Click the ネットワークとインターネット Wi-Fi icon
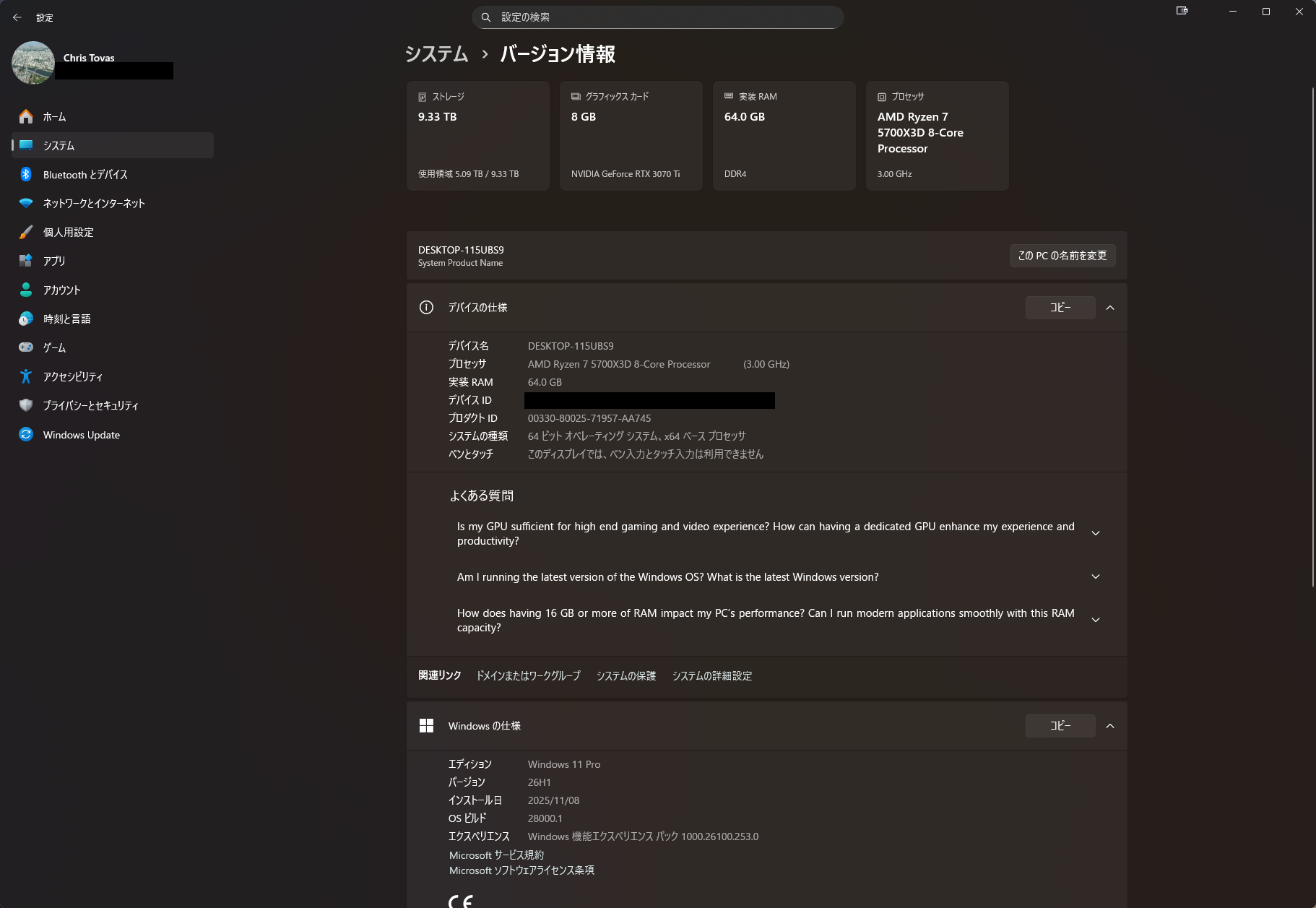The width and height of the screenshot is (1316, 908). [x=26, y=203]
